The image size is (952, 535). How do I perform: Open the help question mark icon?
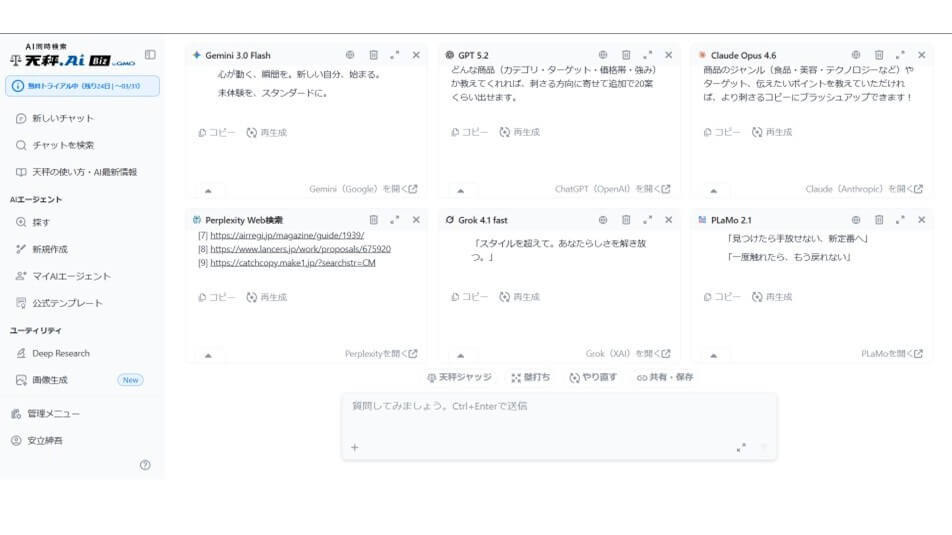pyautogui.click(x=145, y=465)
